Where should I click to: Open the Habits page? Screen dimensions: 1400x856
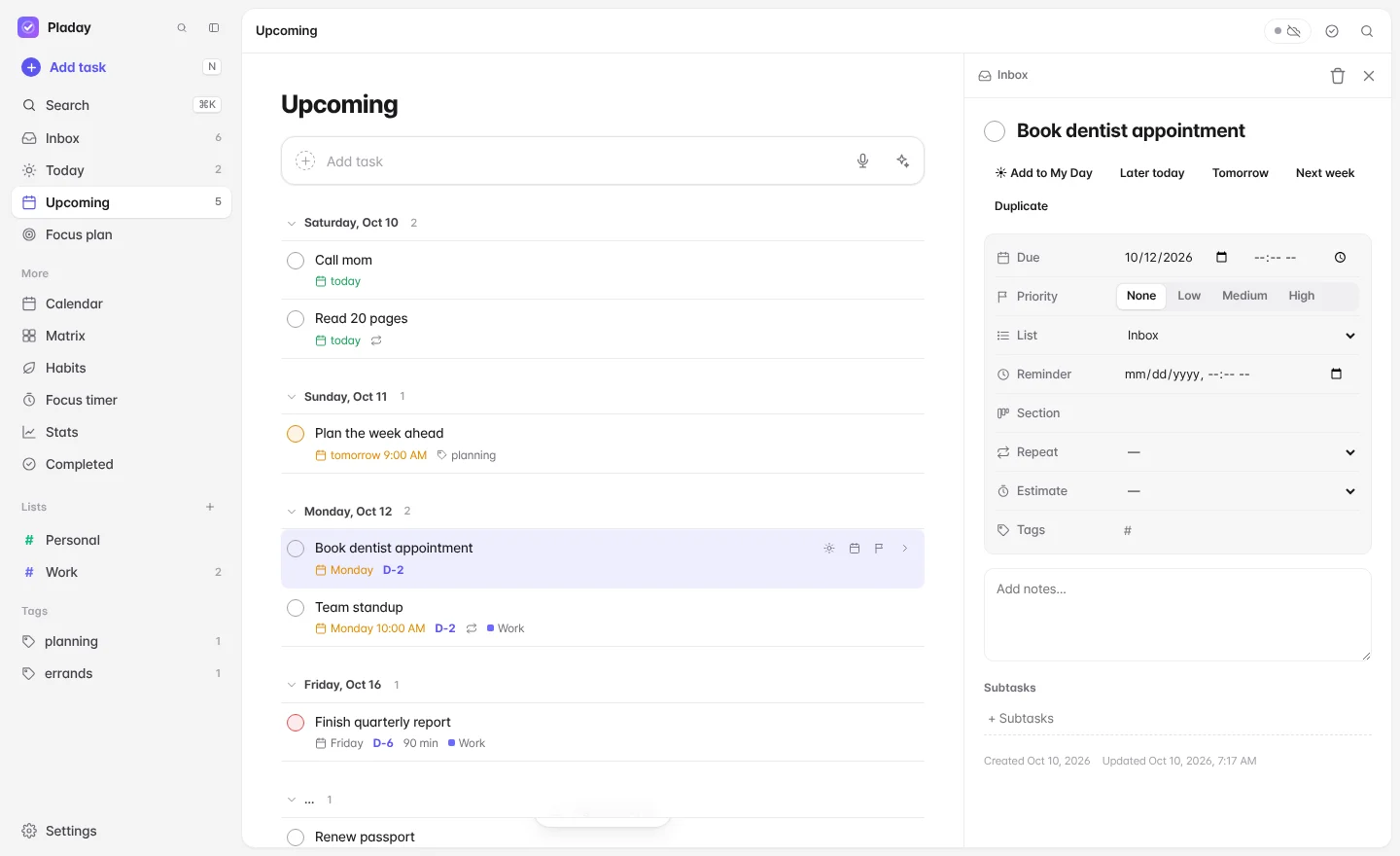point(122,368)
